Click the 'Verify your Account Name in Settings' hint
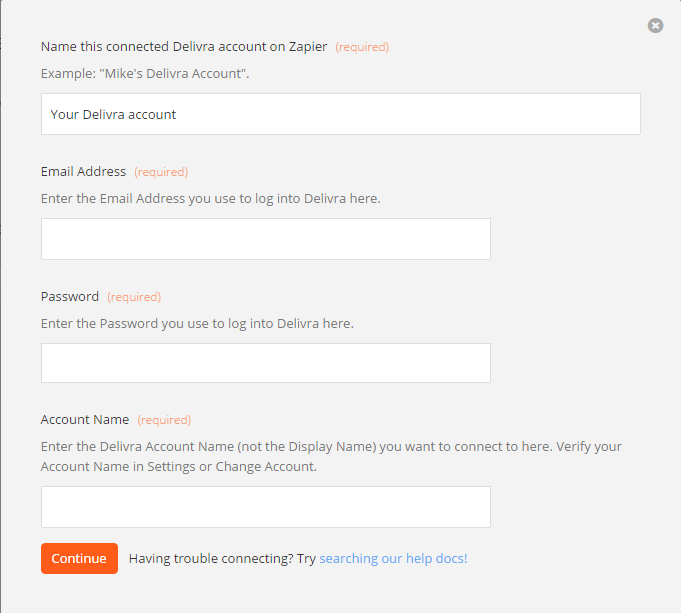Screen dimensions: 681x613 pos(331,456)
